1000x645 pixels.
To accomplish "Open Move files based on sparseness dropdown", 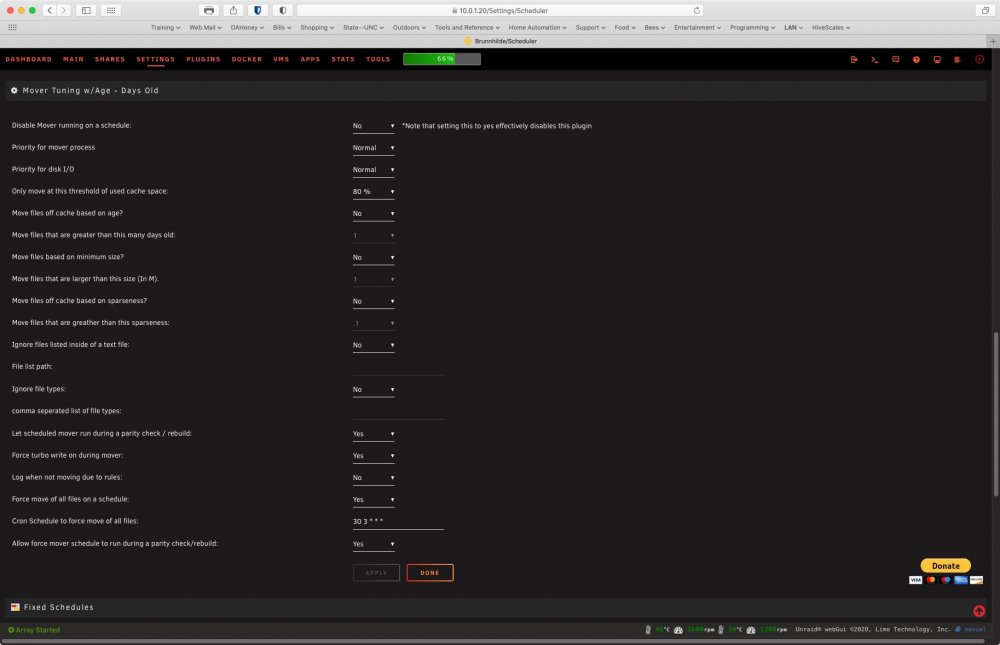I will tap(373, 301).
